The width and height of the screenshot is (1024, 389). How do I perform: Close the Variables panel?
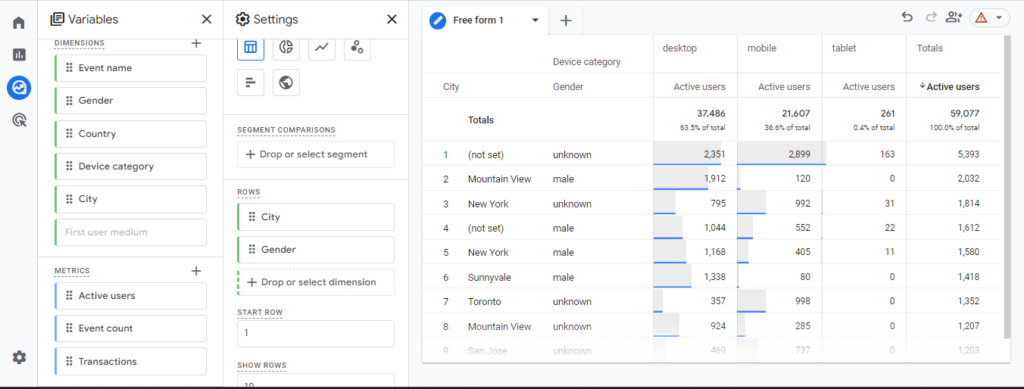pyautogui.click(x=206, y=20)
